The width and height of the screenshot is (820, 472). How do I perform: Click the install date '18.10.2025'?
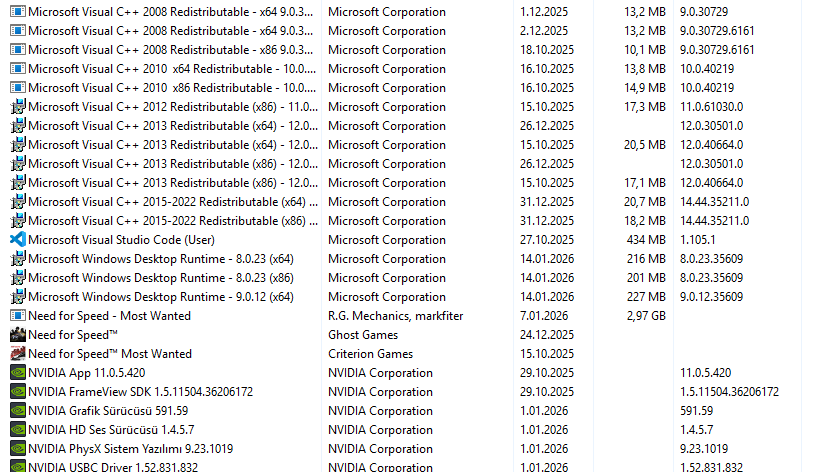[x=547, y=50]
